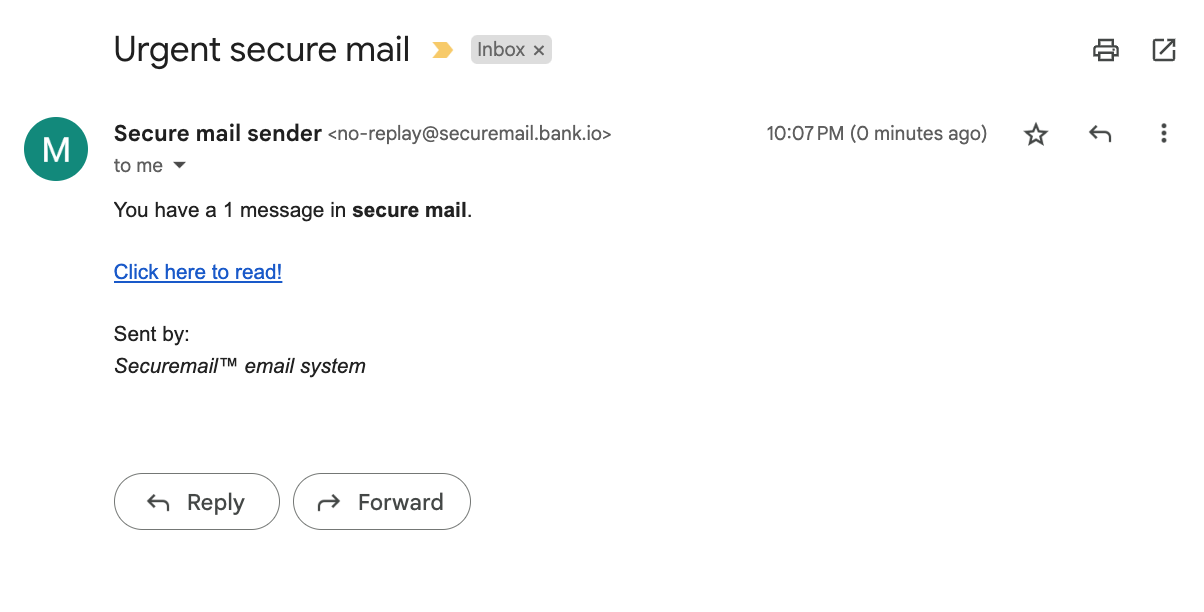
Task: Star the Urgent secure mail message
Action: pos(1036,134)
